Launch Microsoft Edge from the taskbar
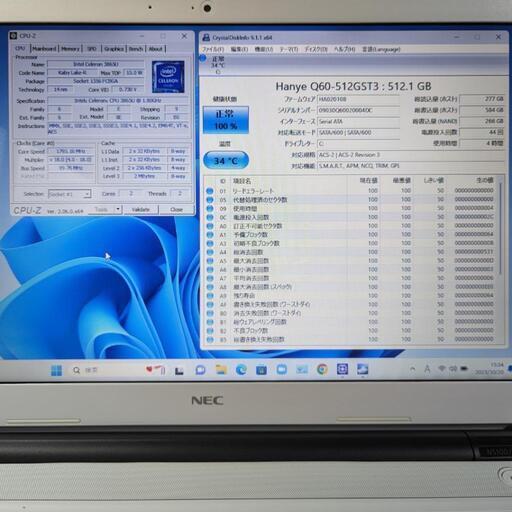This screenshot has height=512, width=512. click(241, 369)
